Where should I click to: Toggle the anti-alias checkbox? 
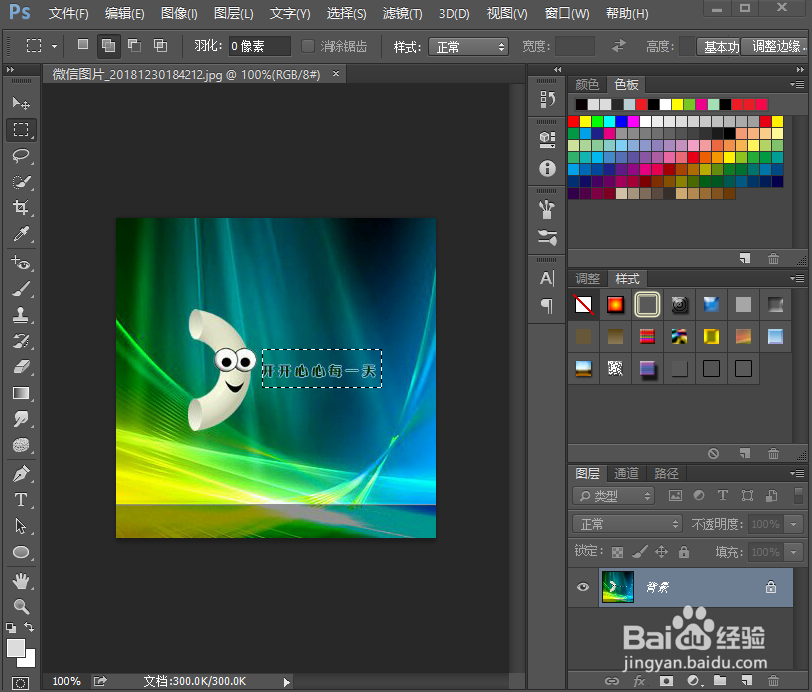[308, 46]
